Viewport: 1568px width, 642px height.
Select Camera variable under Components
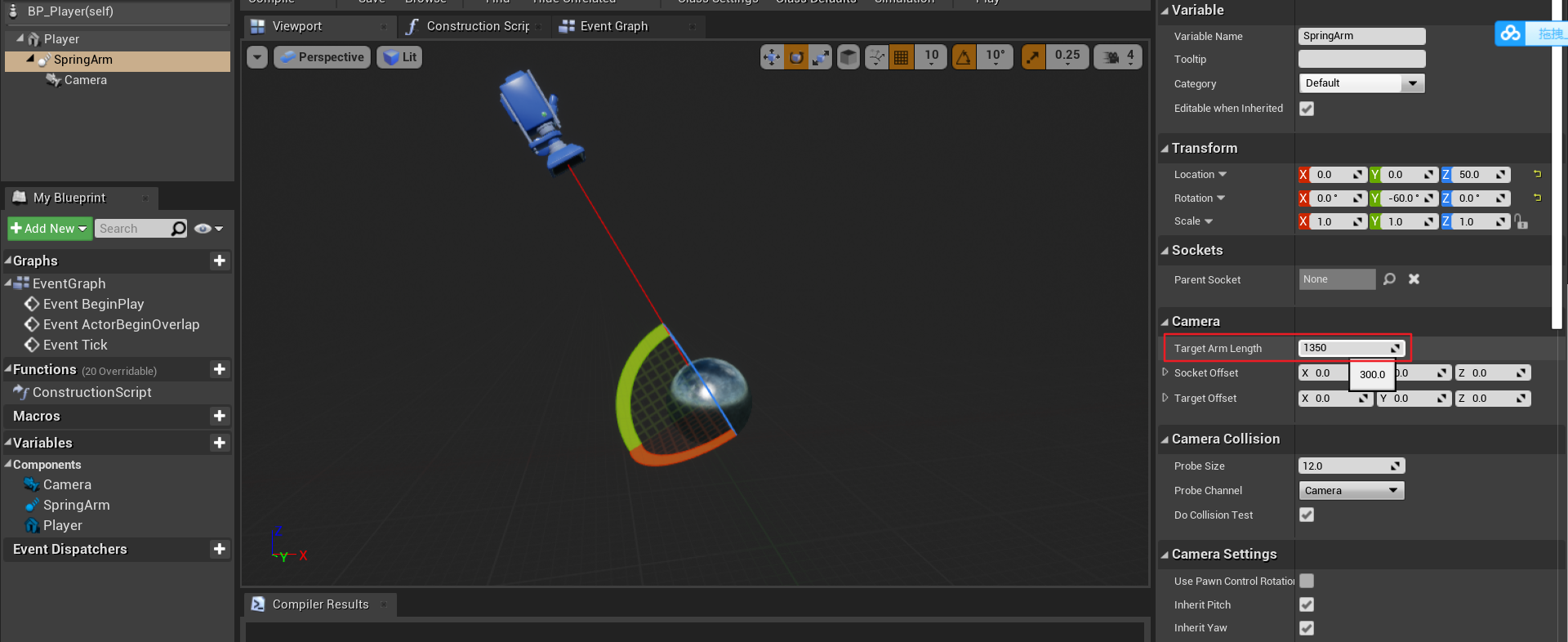point(58,484)
